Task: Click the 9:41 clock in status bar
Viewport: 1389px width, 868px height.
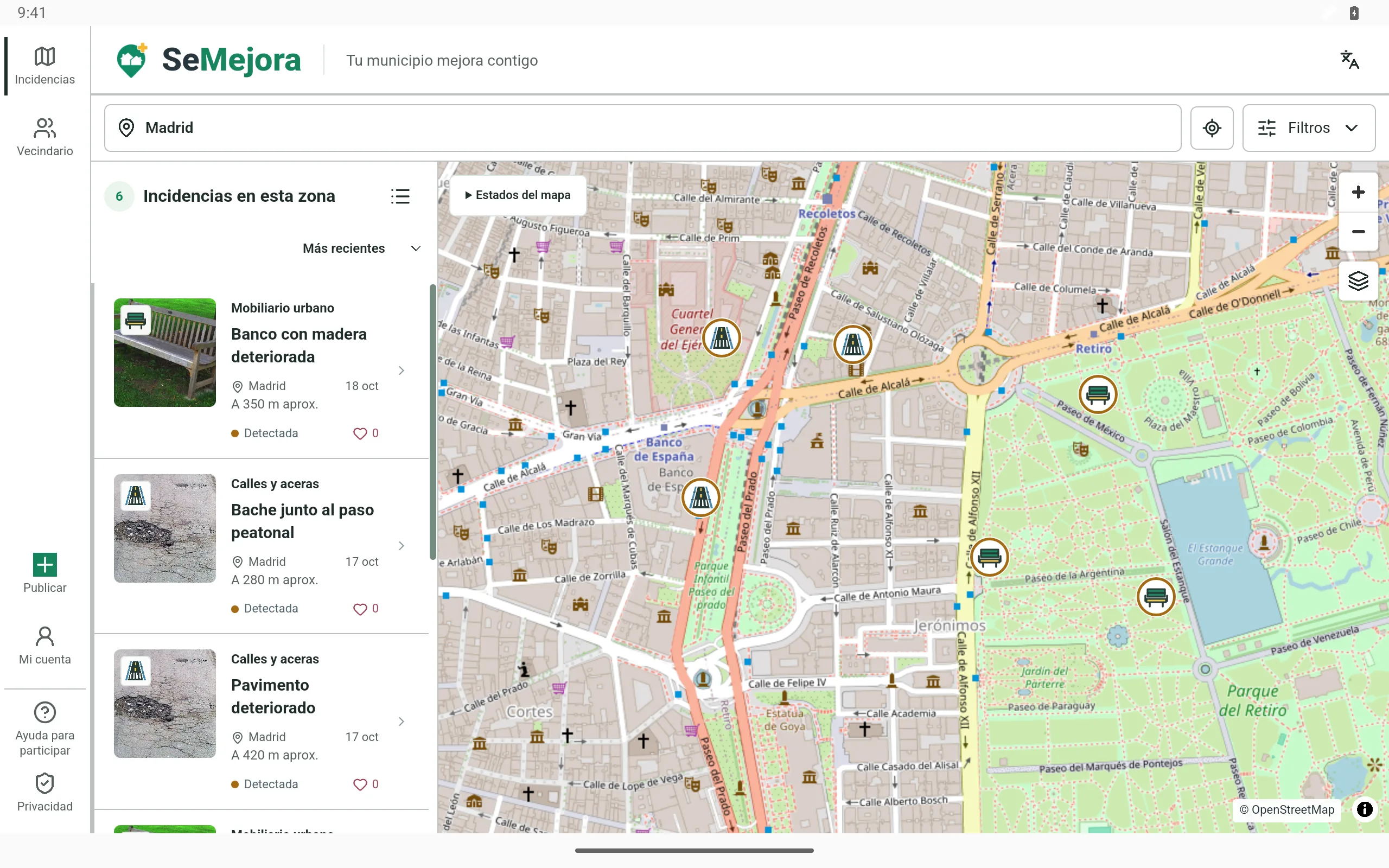Action: click(31, 12)
